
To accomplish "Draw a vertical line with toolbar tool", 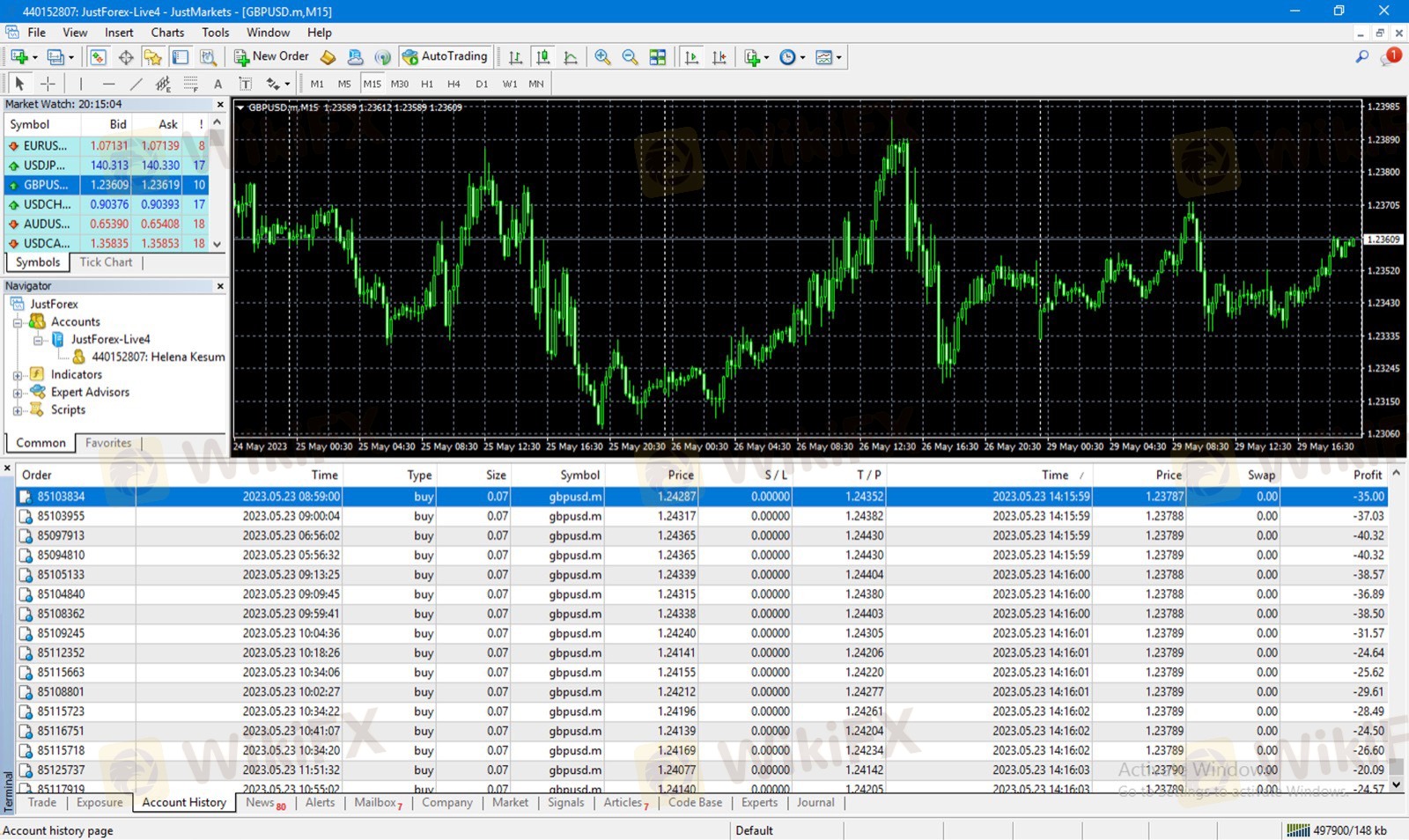I will pos(80,85).
